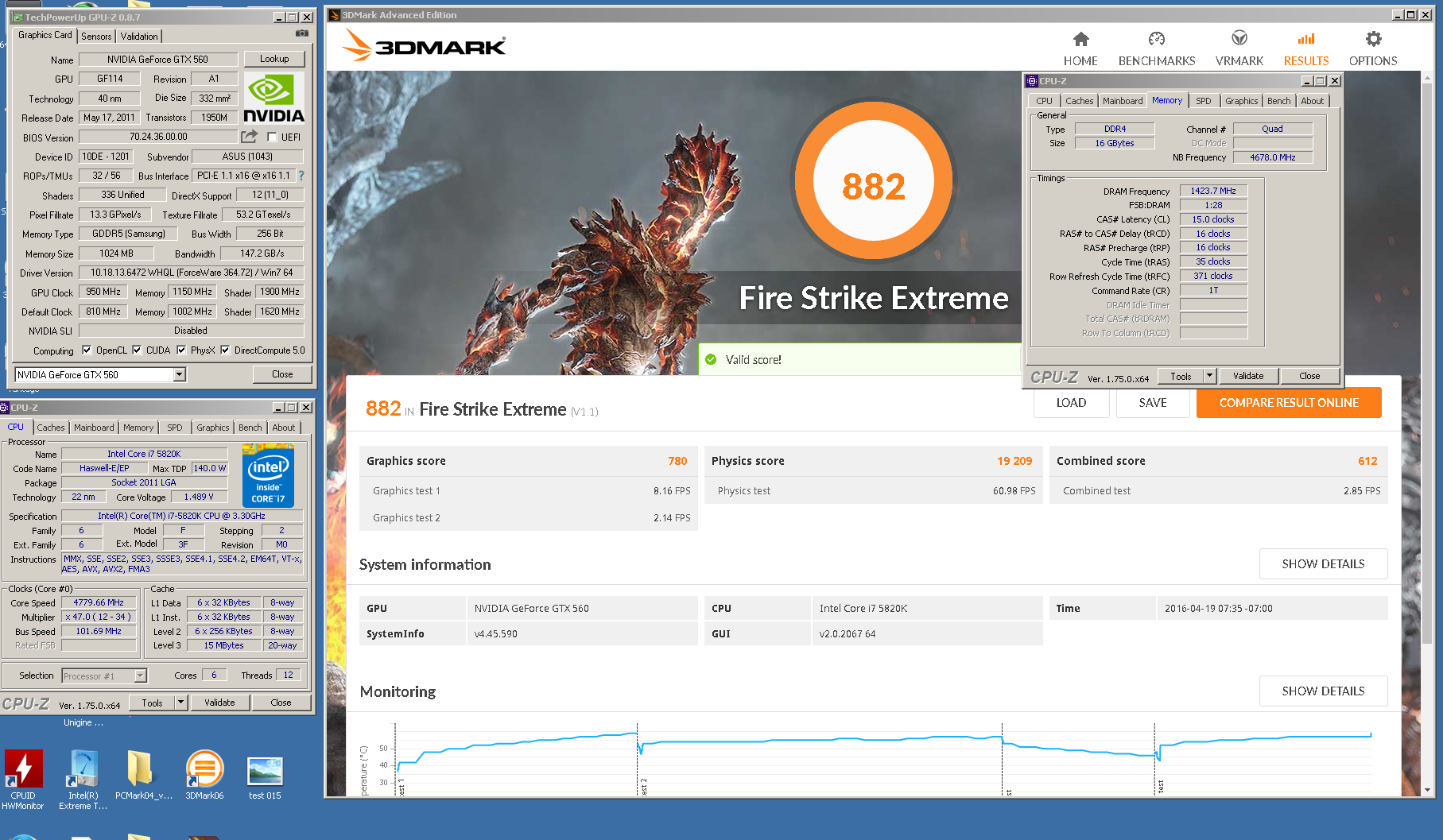Toggle the UEFI checkbox in GPU-Z

click(272, 137)
